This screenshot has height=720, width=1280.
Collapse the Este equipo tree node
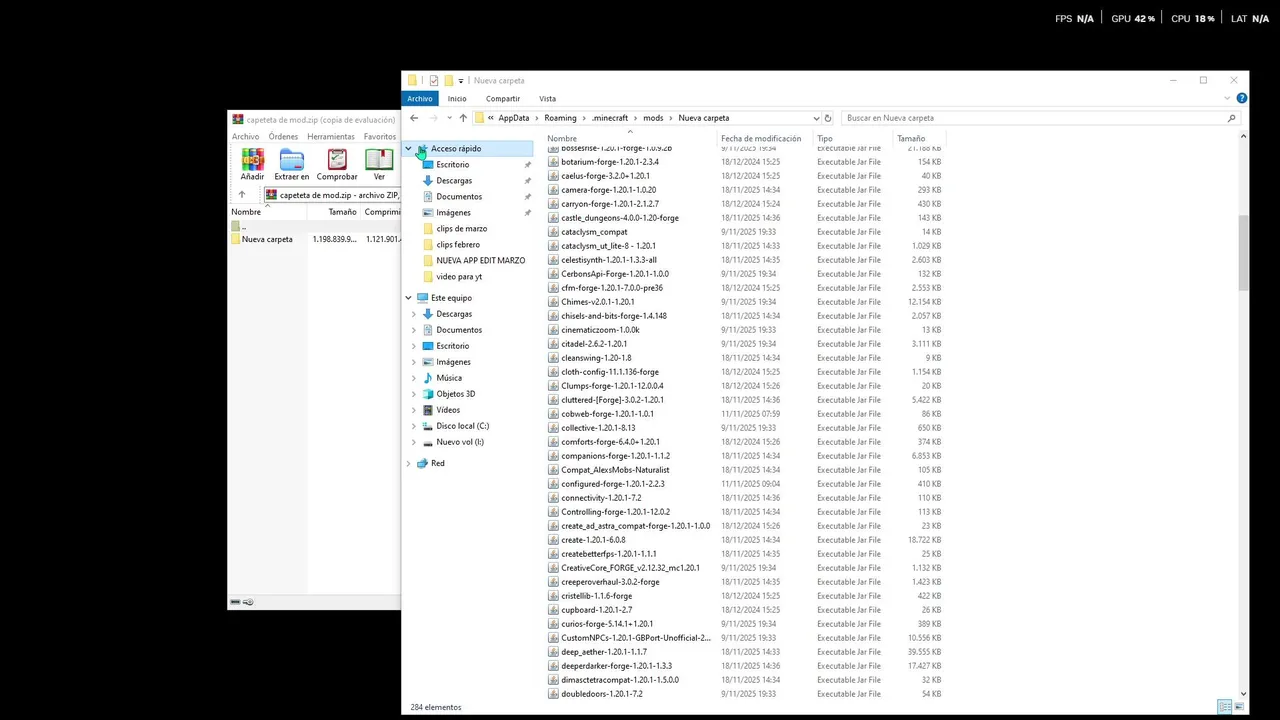[x=408, y=298]
